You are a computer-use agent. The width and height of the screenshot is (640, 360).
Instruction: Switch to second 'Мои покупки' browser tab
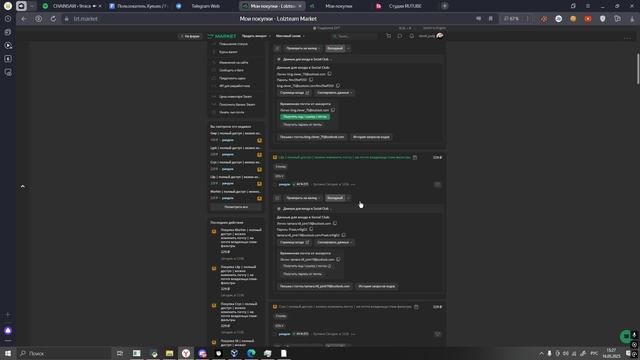click(338, 6)
